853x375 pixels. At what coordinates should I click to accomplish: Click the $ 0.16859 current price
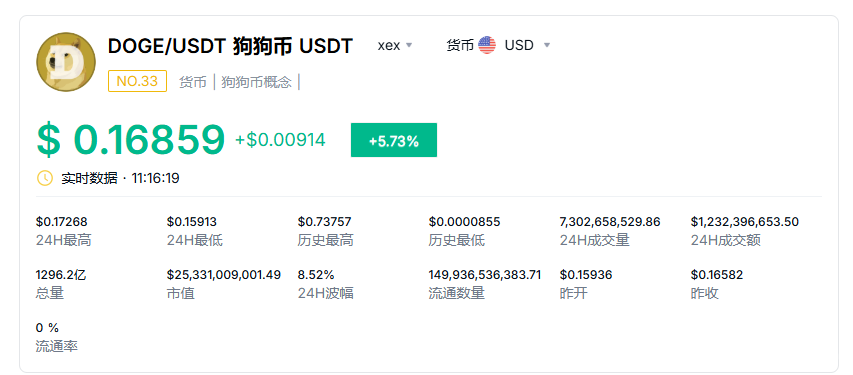pyautogui.click(x=131, y=140)
